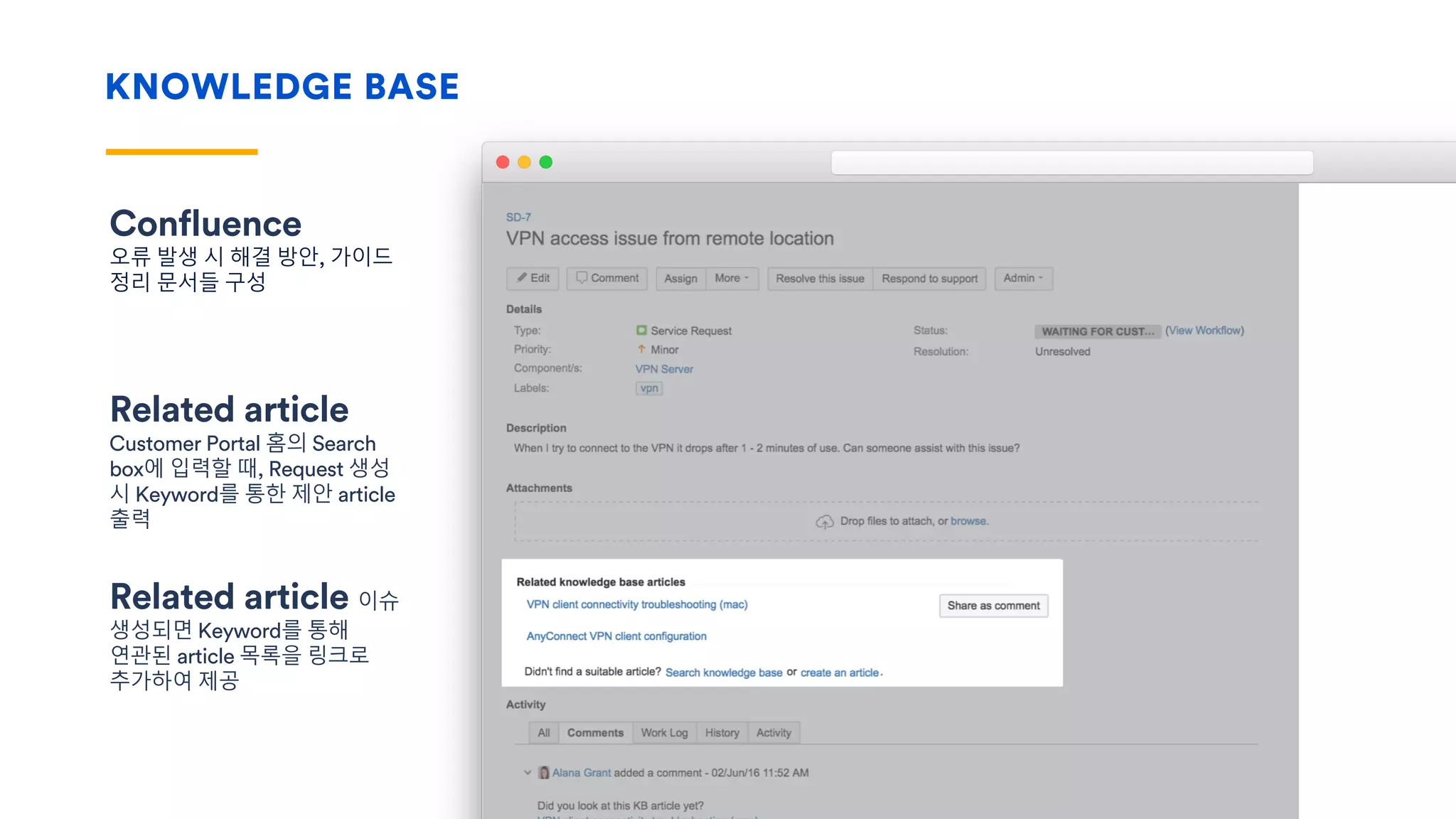This screenshot has width=1456, height=819.
Task: Click Respond to support button
Action: tap(929, 279)
